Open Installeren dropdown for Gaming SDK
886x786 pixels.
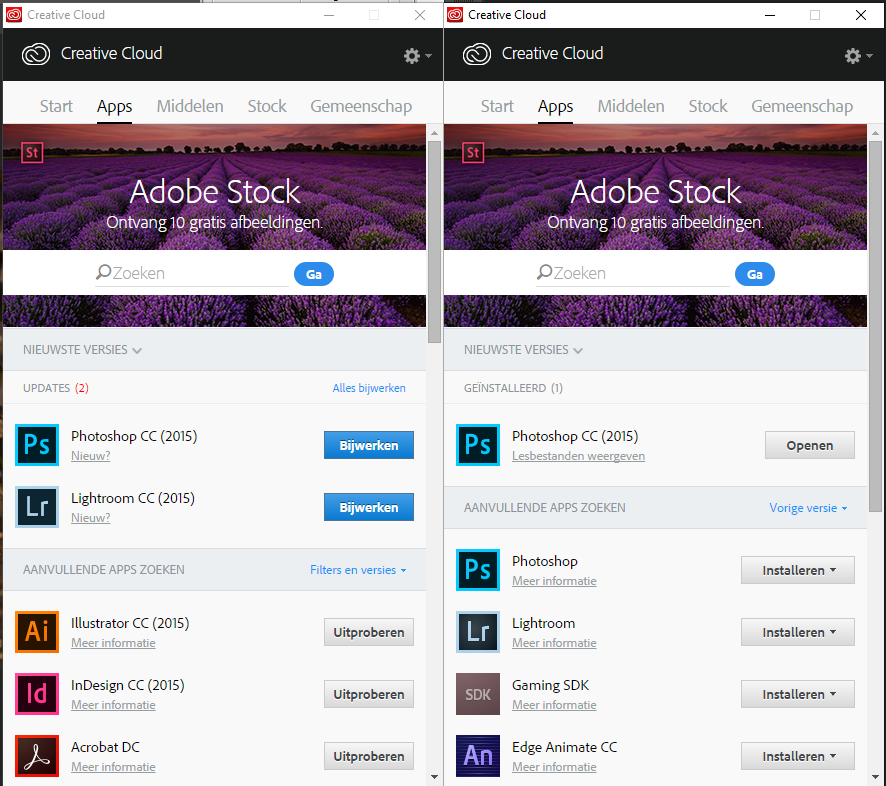[x=798, y=694]
